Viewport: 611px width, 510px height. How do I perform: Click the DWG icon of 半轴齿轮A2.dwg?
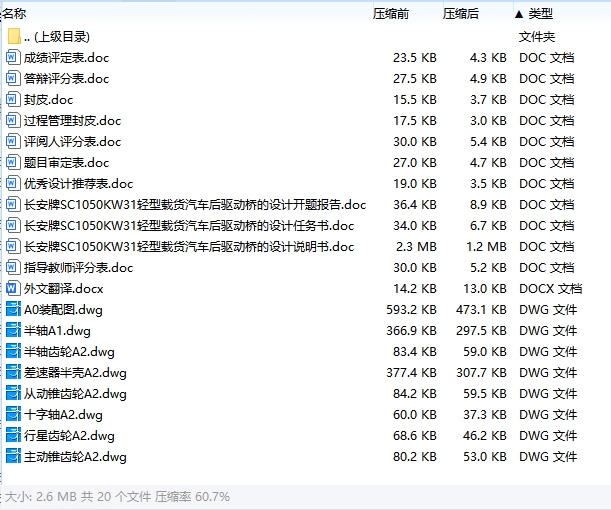[x=13, y=352]
